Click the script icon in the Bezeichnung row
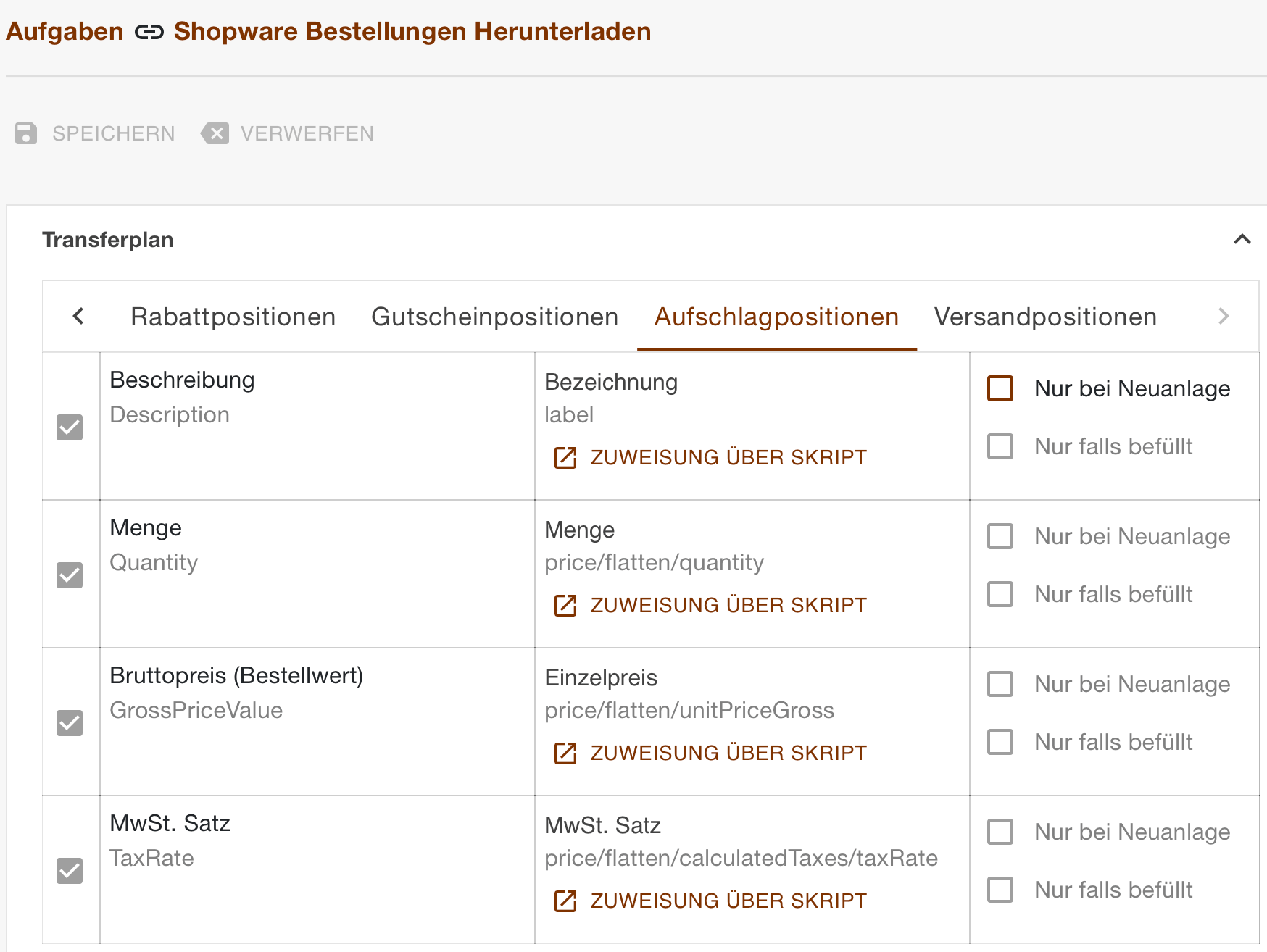 click(x=564, y=458)
